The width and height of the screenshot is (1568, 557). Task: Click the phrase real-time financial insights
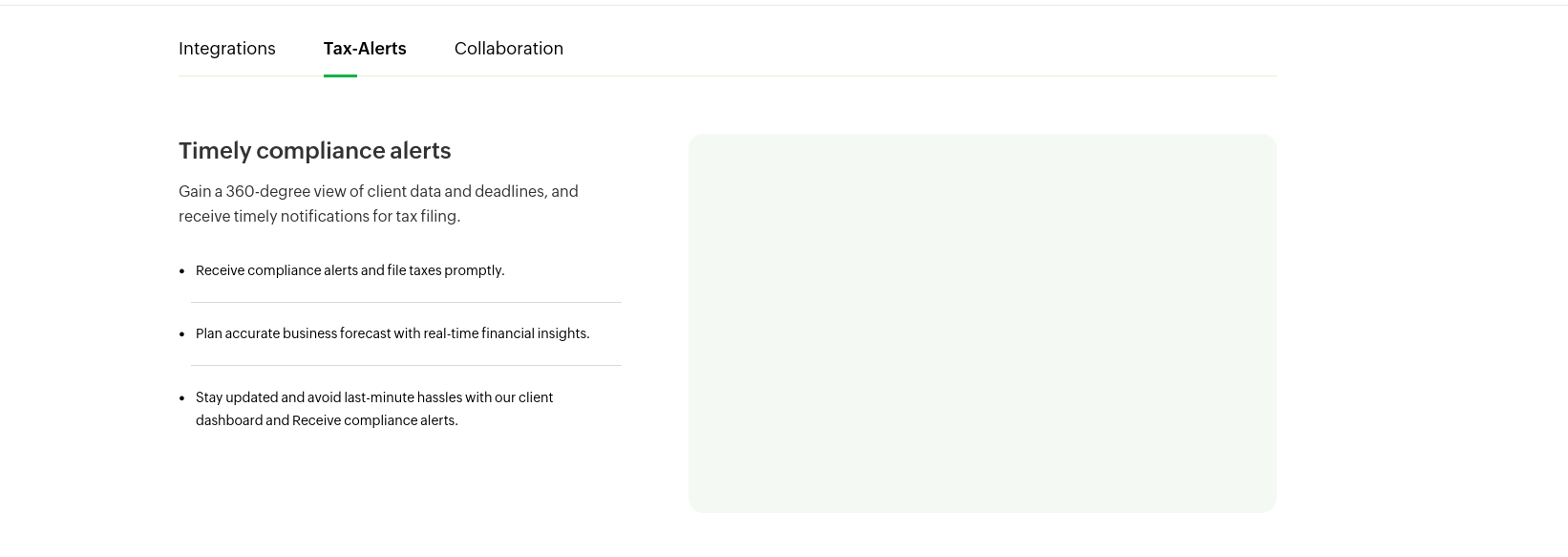pyautogui.click(x=506, y=333)
